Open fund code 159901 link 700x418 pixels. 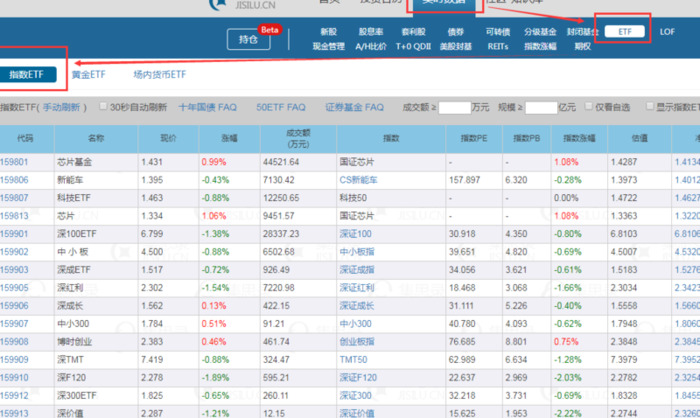pyautogui.click(x=14, y=234)
